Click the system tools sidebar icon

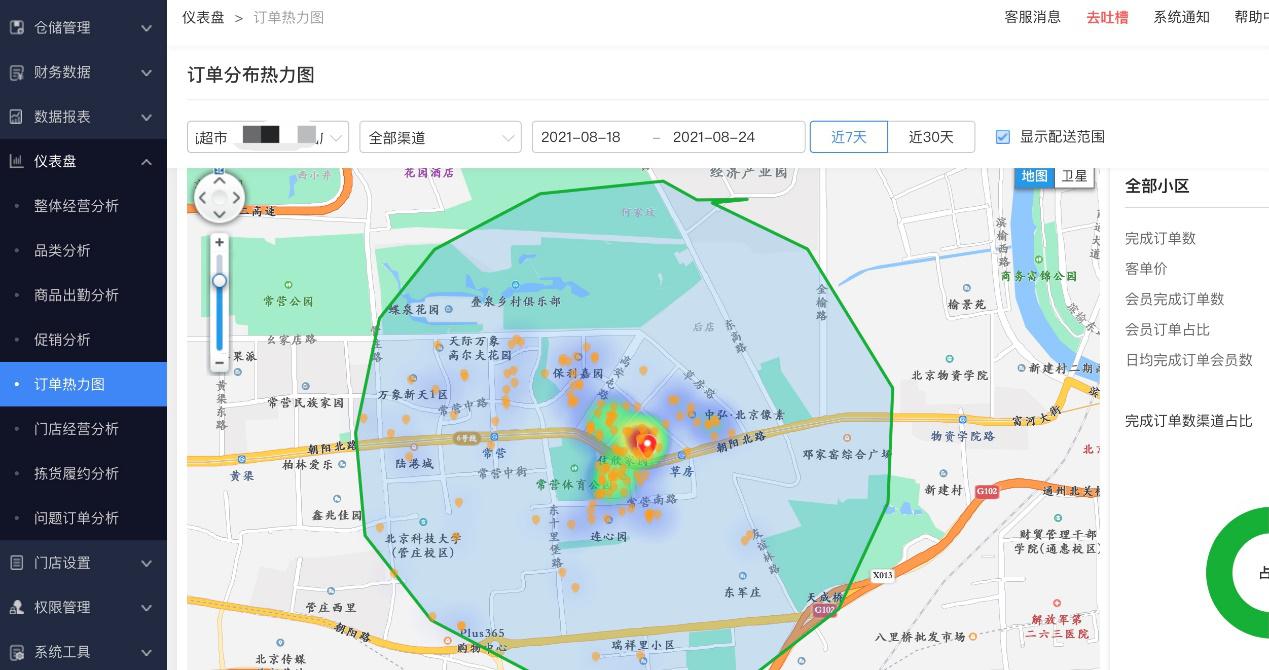[x=16, y=652]
